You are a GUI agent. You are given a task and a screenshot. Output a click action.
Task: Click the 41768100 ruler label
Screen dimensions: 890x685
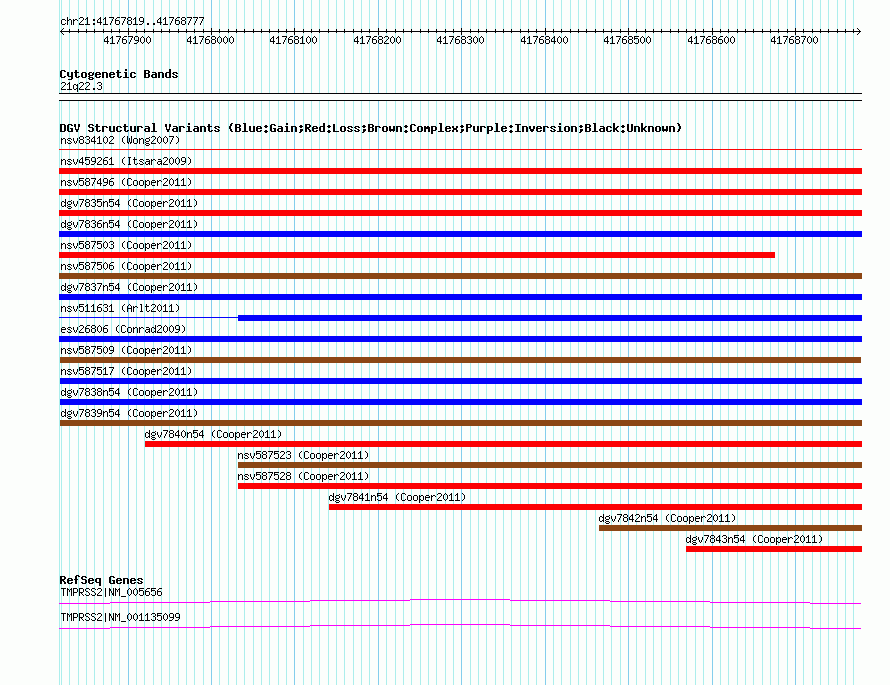[x=293, y=40]
